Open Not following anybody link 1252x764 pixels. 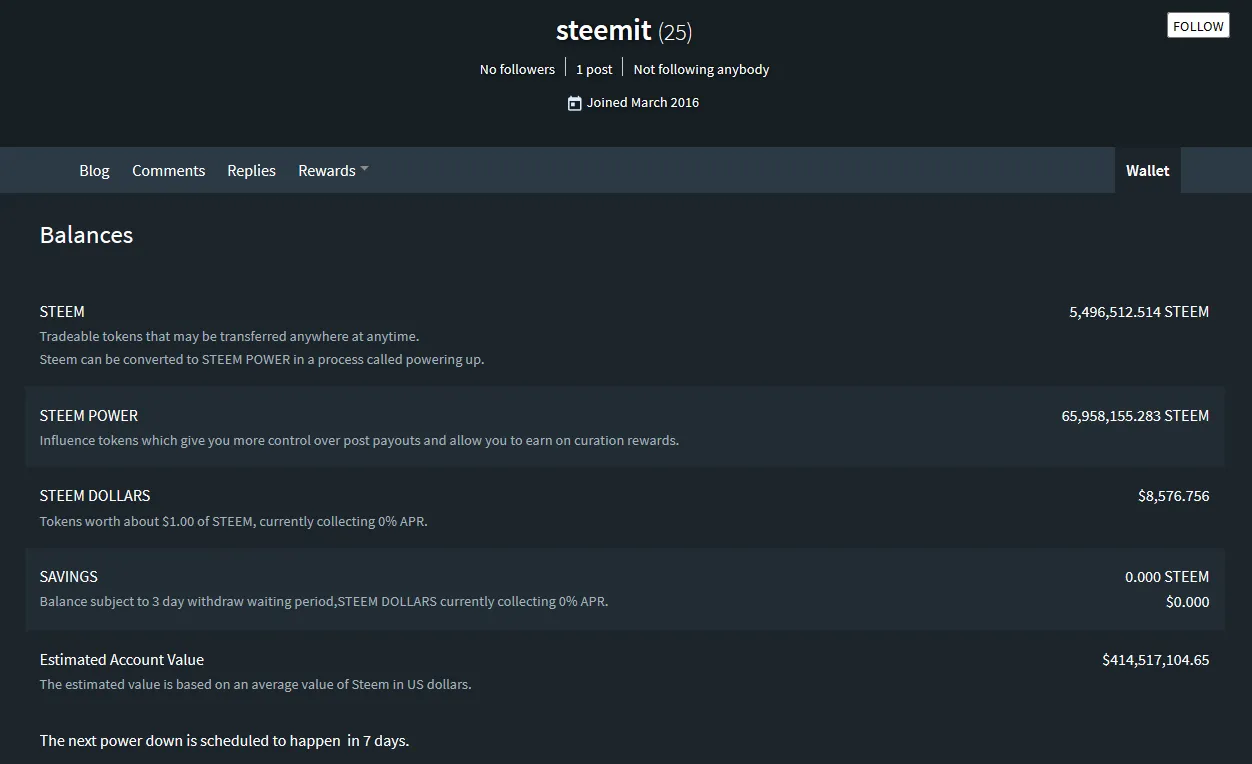(x=701, y=69)
